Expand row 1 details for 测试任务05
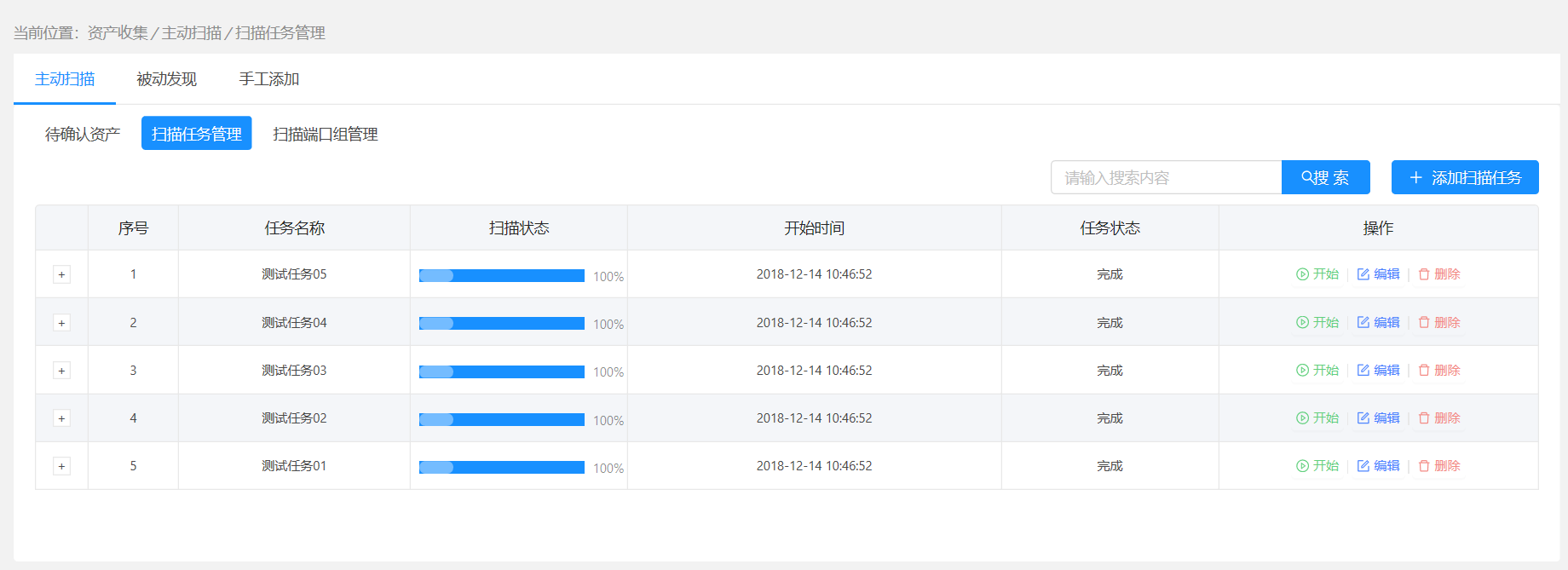Screen dimensions: 1568x570 61,274
